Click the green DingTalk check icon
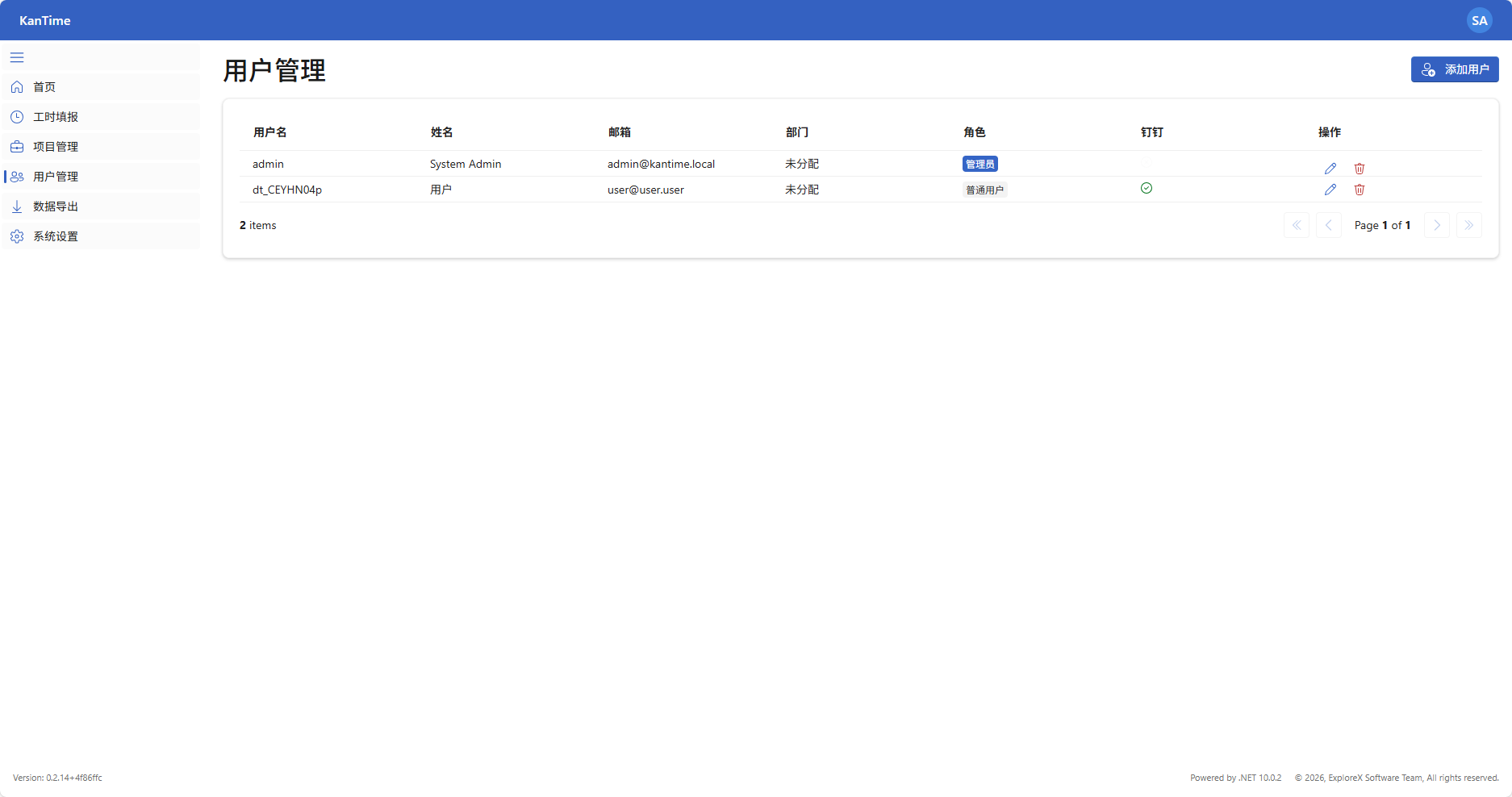Image resolution: width=1512 pixels, height=797 pixels. 1147,188
